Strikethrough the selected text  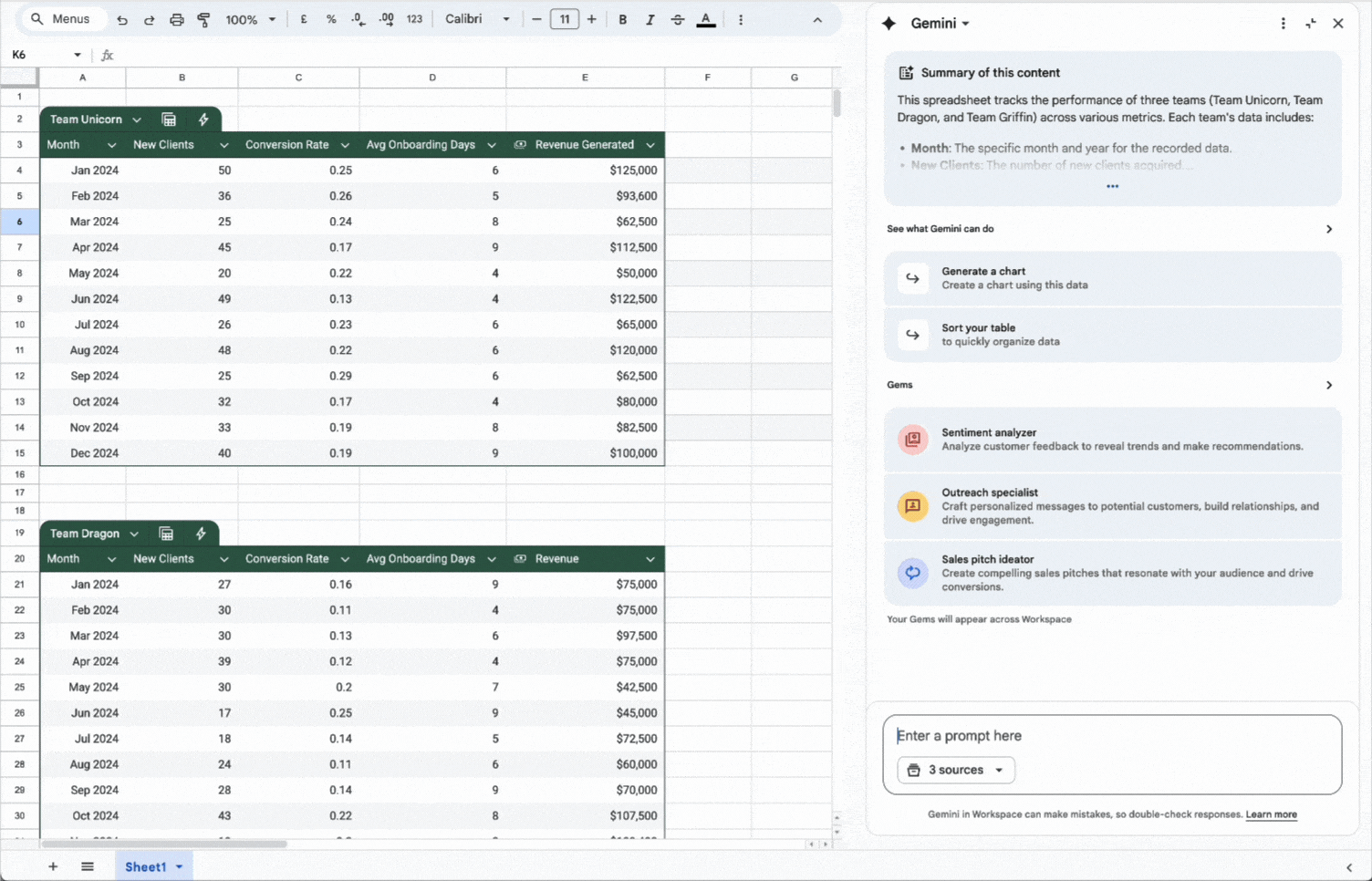point(678,19)
